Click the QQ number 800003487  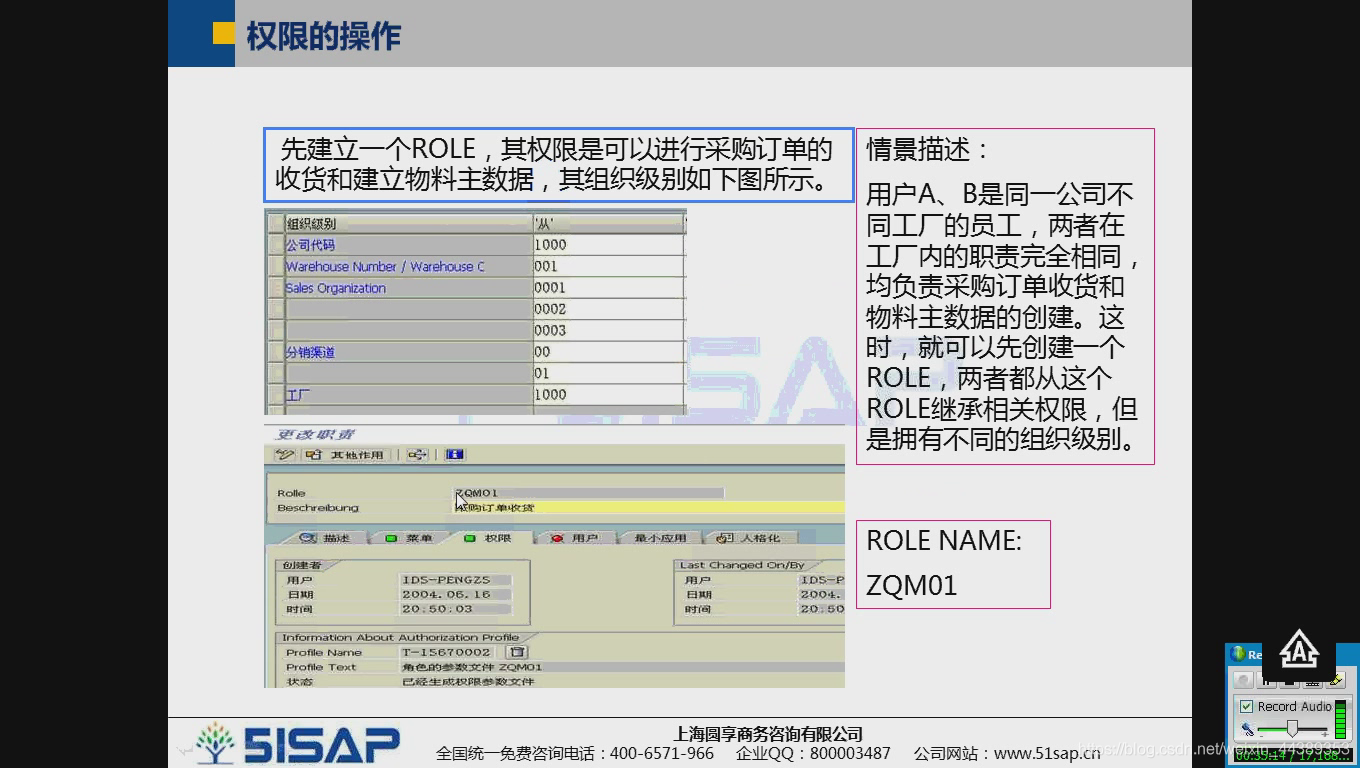[850, 753]
